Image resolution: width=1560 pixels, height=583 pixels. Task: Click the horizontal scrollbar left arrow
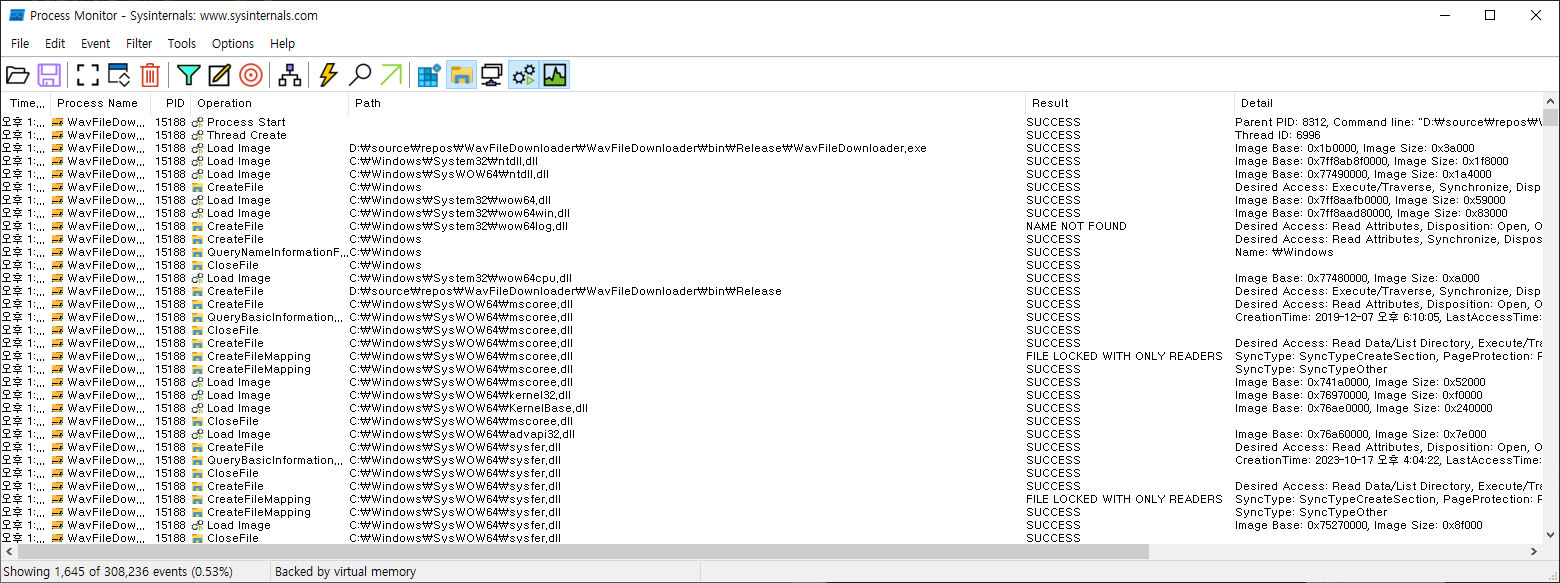point(8,552)
